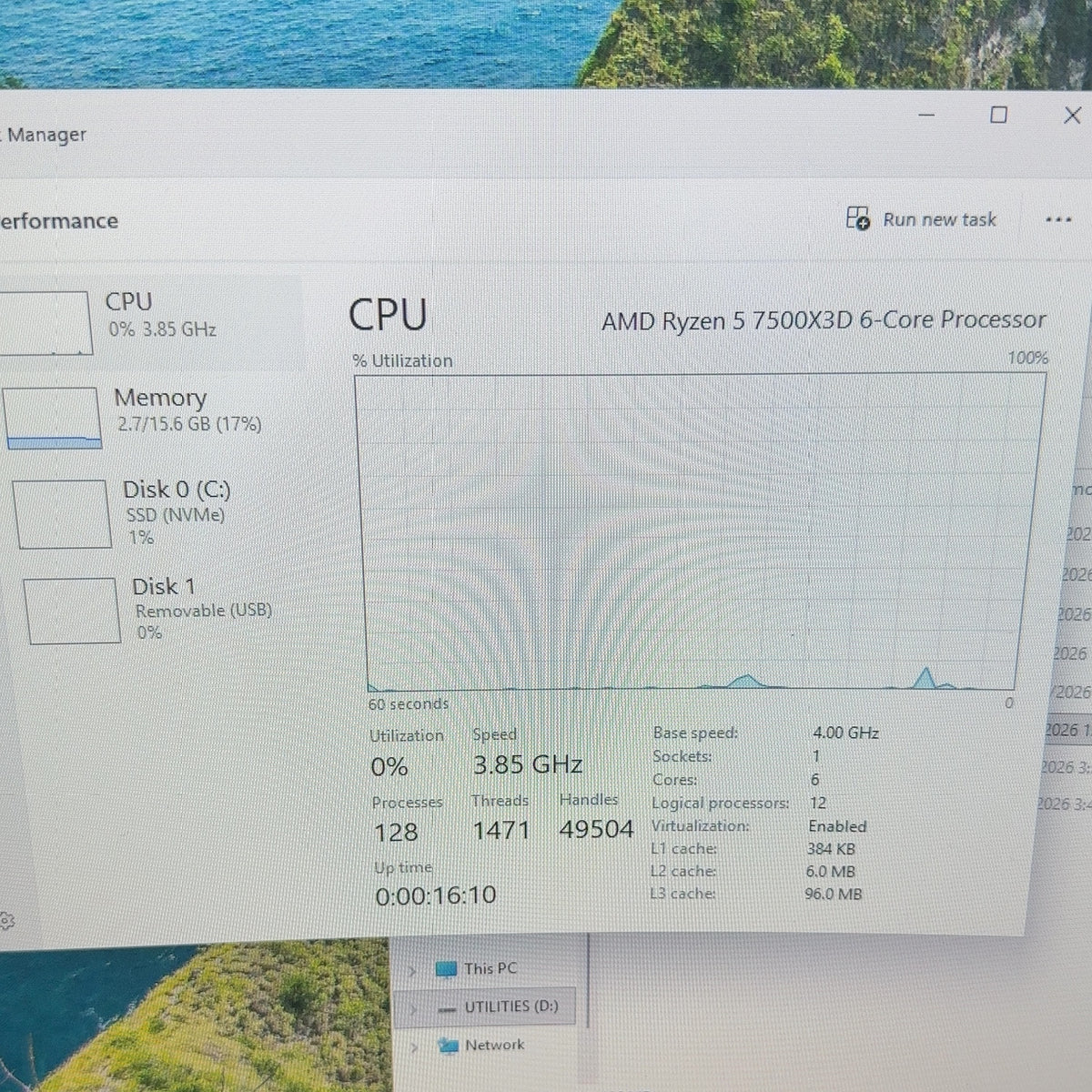Select the CPU mini graph thumbnail
This screenshot has width=1092, height=1092.
[45, 323]
